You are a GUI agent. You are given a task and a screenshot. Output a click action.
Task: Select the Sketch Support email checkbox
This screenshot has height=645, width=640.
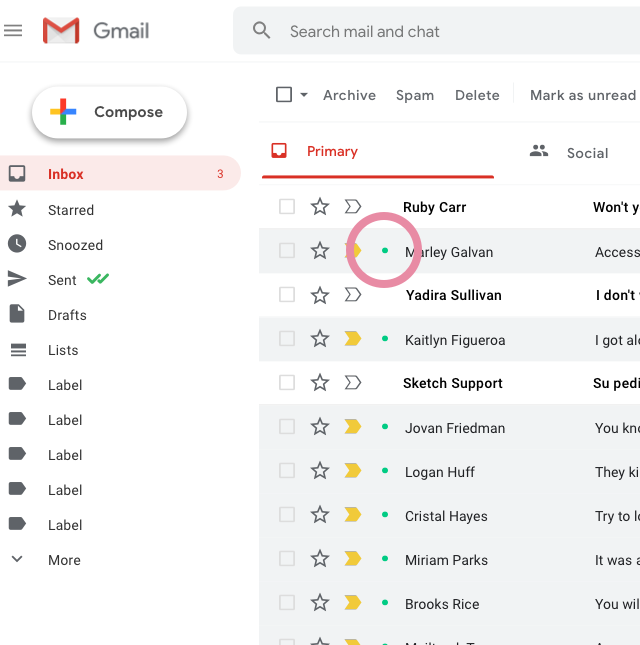(287, 383)
